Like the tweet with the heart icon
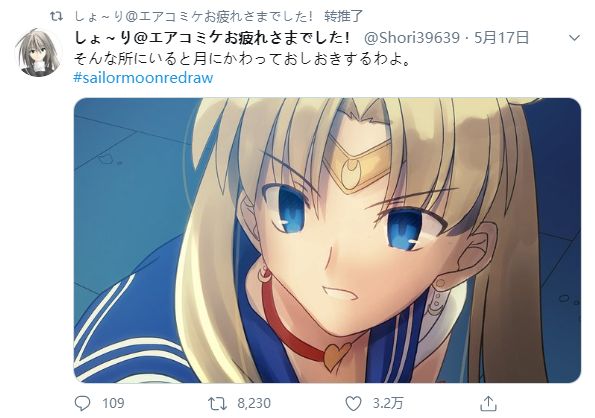This screenshot has height=418, width=595. coord(353,404)
